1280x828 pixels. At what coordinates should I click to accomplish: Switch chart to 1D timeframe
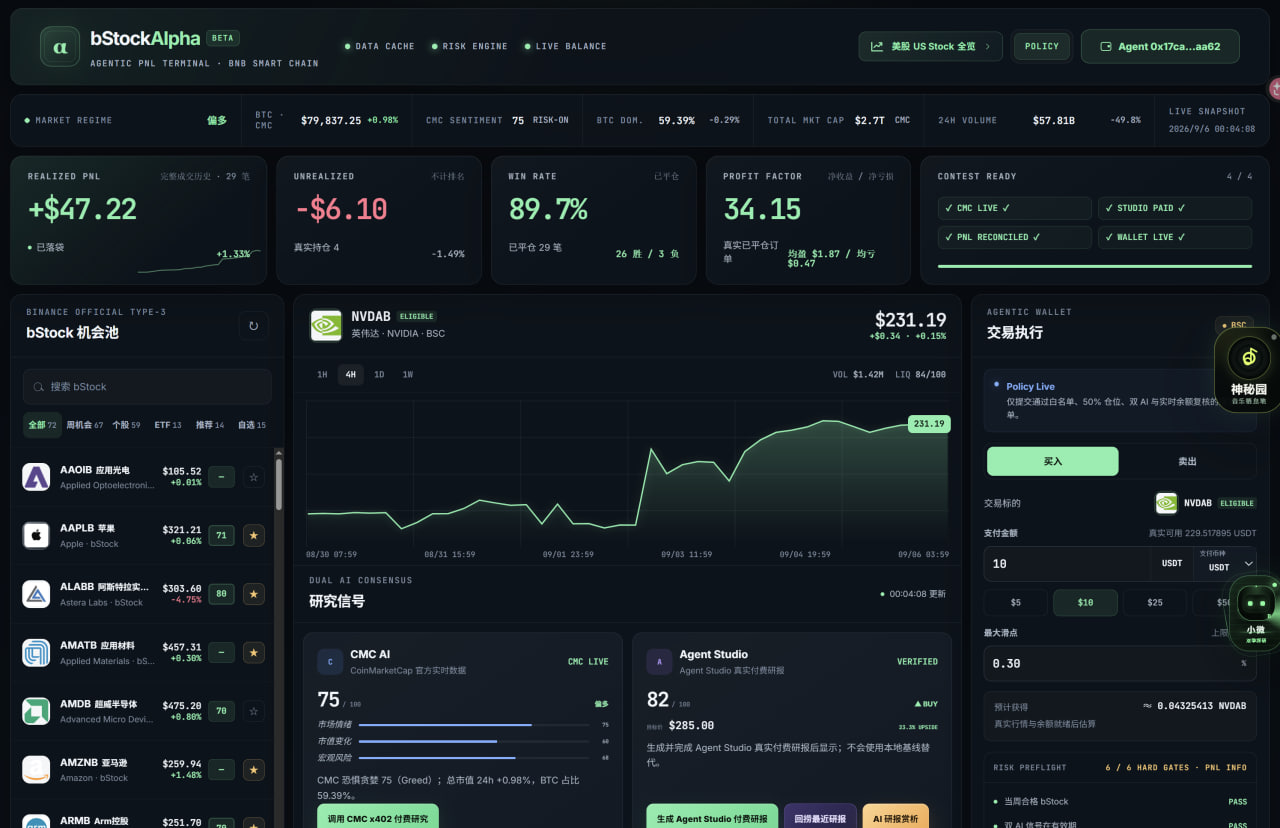379,375
